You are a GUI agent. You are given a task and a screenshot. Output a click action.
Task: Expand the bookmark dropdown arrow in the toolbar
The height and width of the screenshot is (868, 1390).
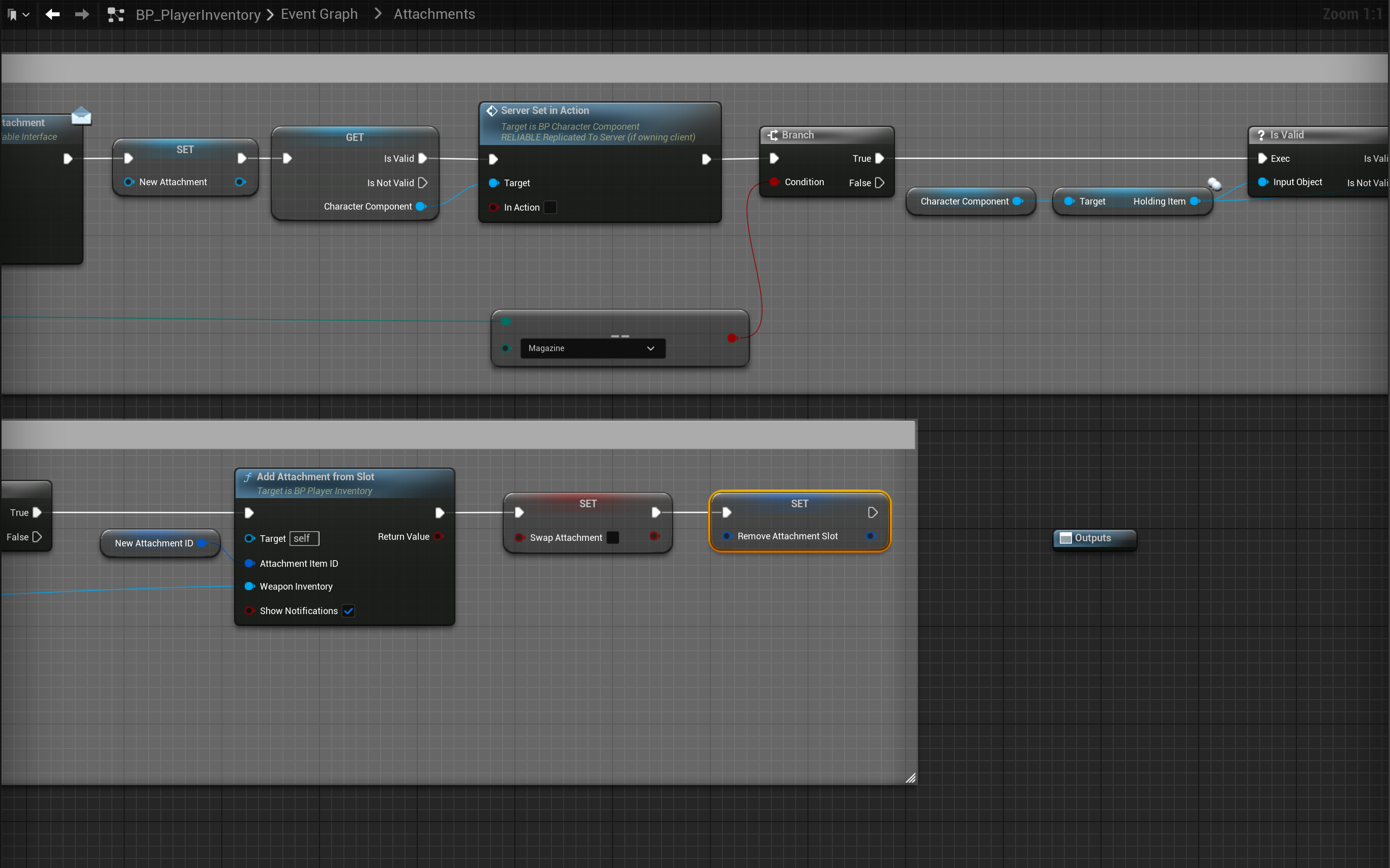pyautogui.click(x=25, y=14)
